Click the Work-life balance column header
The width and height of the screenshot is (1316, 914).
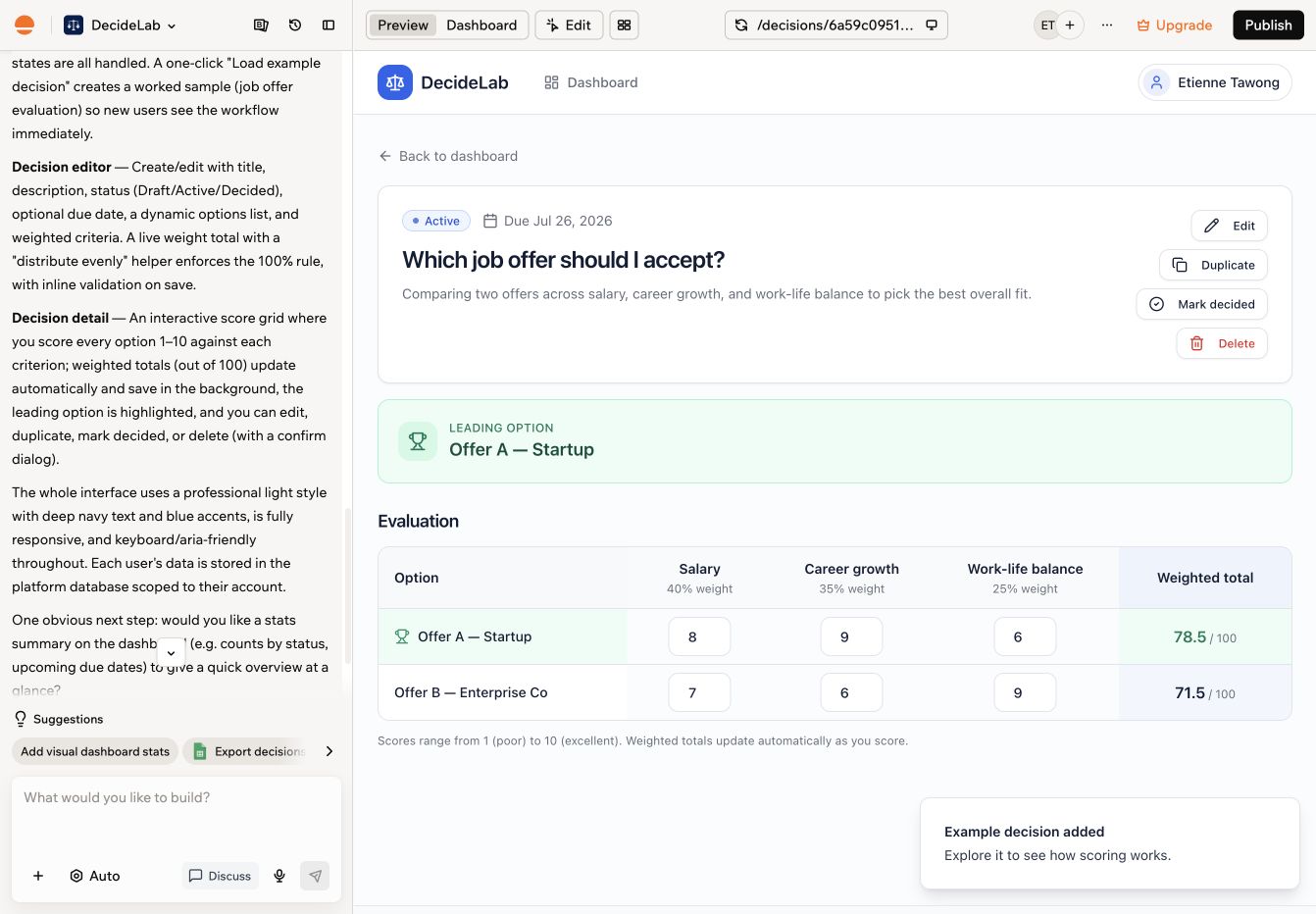(1025, 578)
